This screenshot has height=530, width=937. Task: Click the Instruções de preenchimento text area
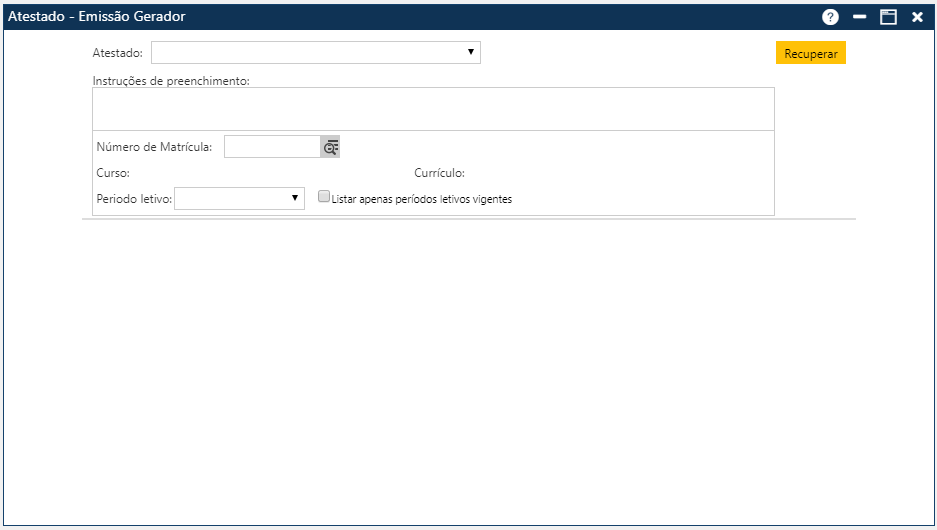coord(433,109)
